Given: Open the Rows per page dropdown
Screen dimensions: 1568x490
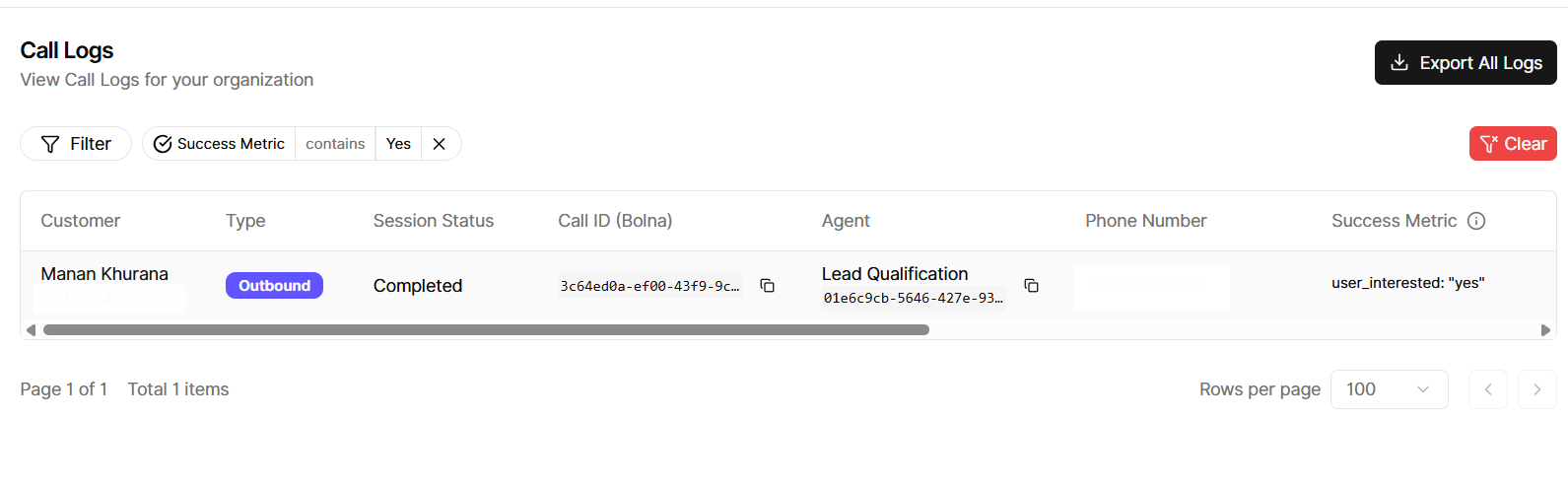Looking at the screenshot, I should click(x=1389, y=389).
